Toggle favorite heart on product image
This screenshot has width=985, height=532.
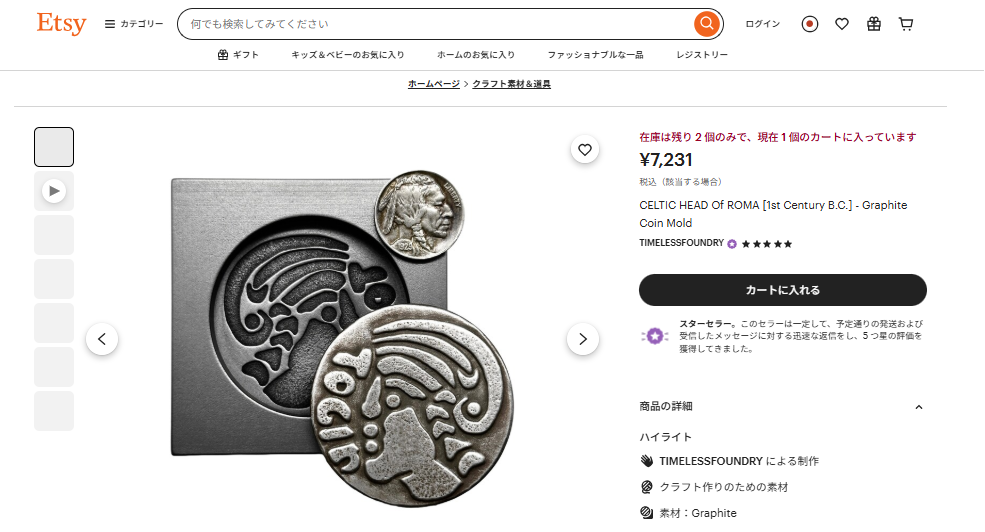click(x=585, y=150)
